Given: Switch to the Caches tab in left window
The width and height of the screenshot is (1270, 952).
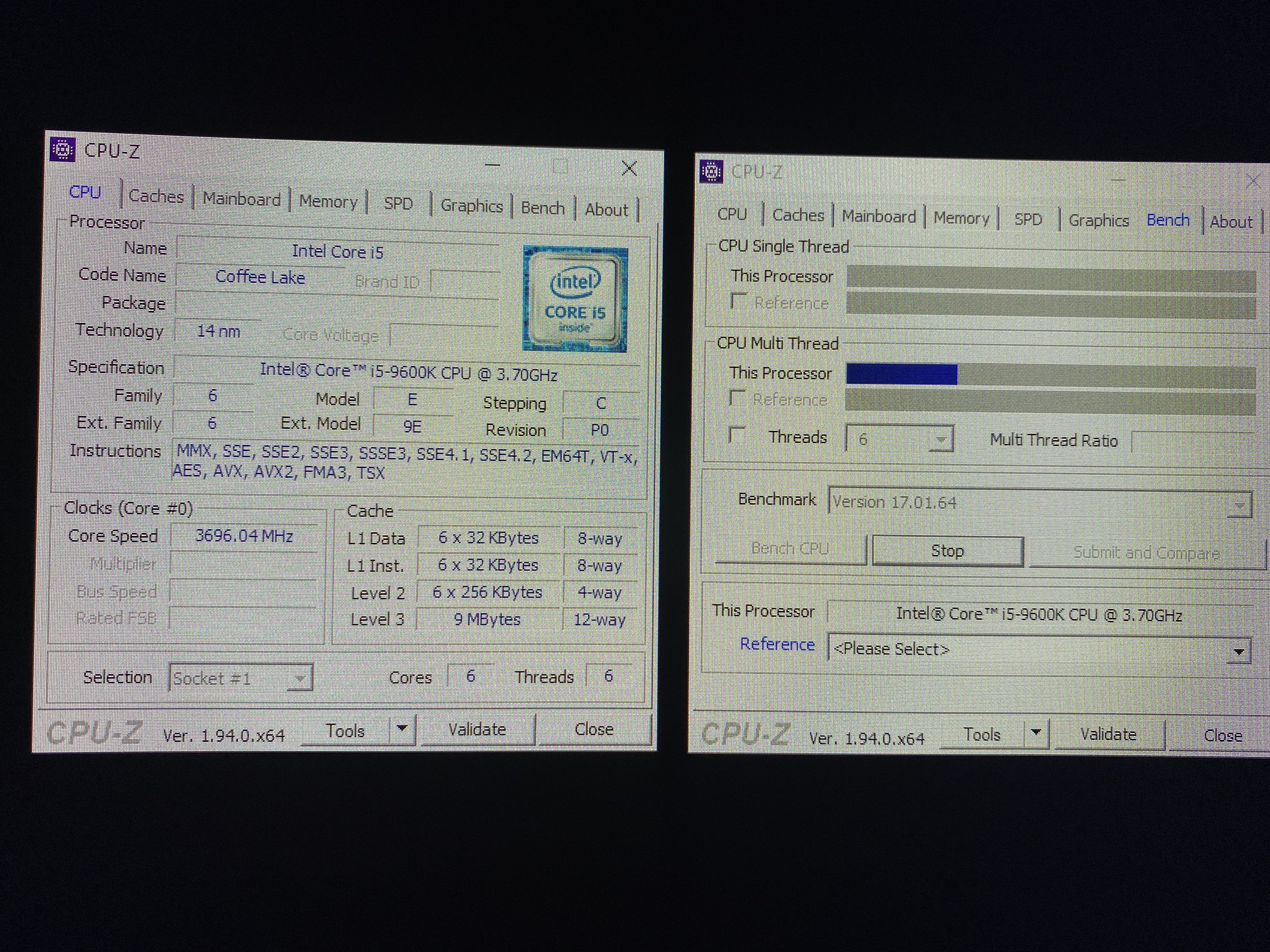Looking at the screenshot, I should point(156,196).
